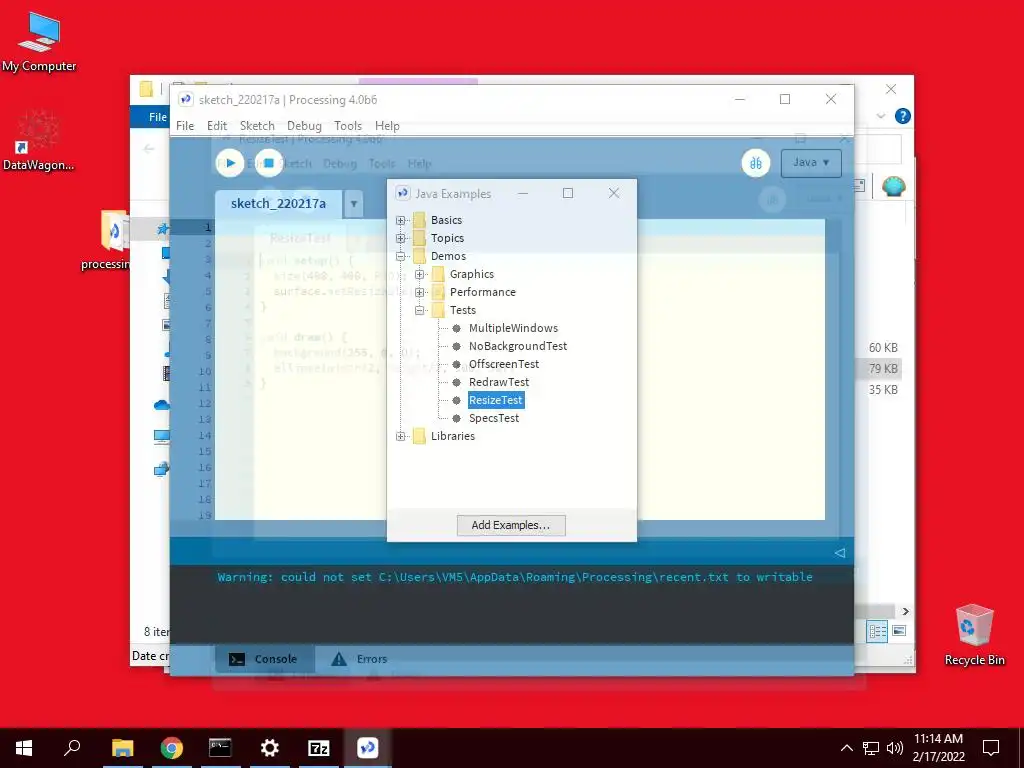Select the SpecsTest example

pos(494,418)
